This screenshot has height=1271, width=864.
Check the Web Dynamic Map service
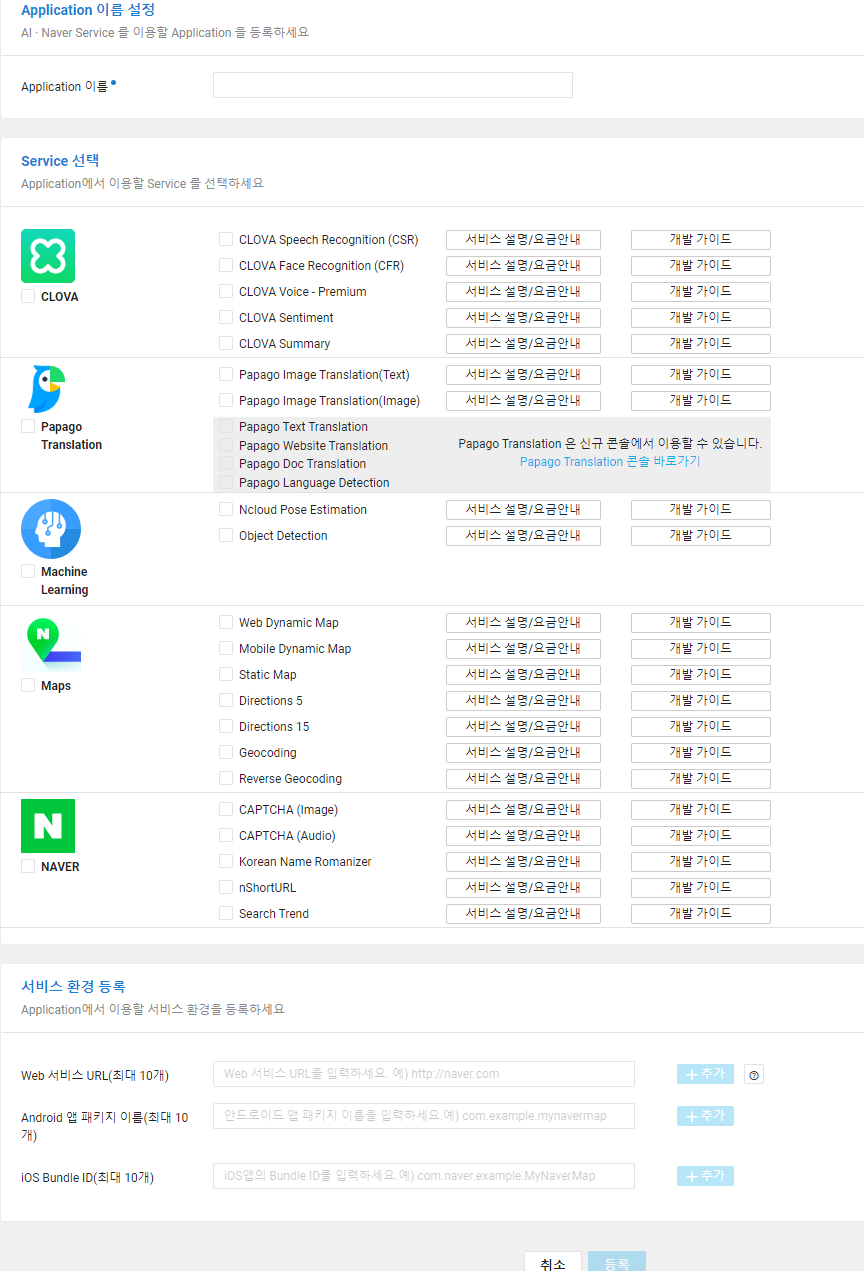point(226,623)
